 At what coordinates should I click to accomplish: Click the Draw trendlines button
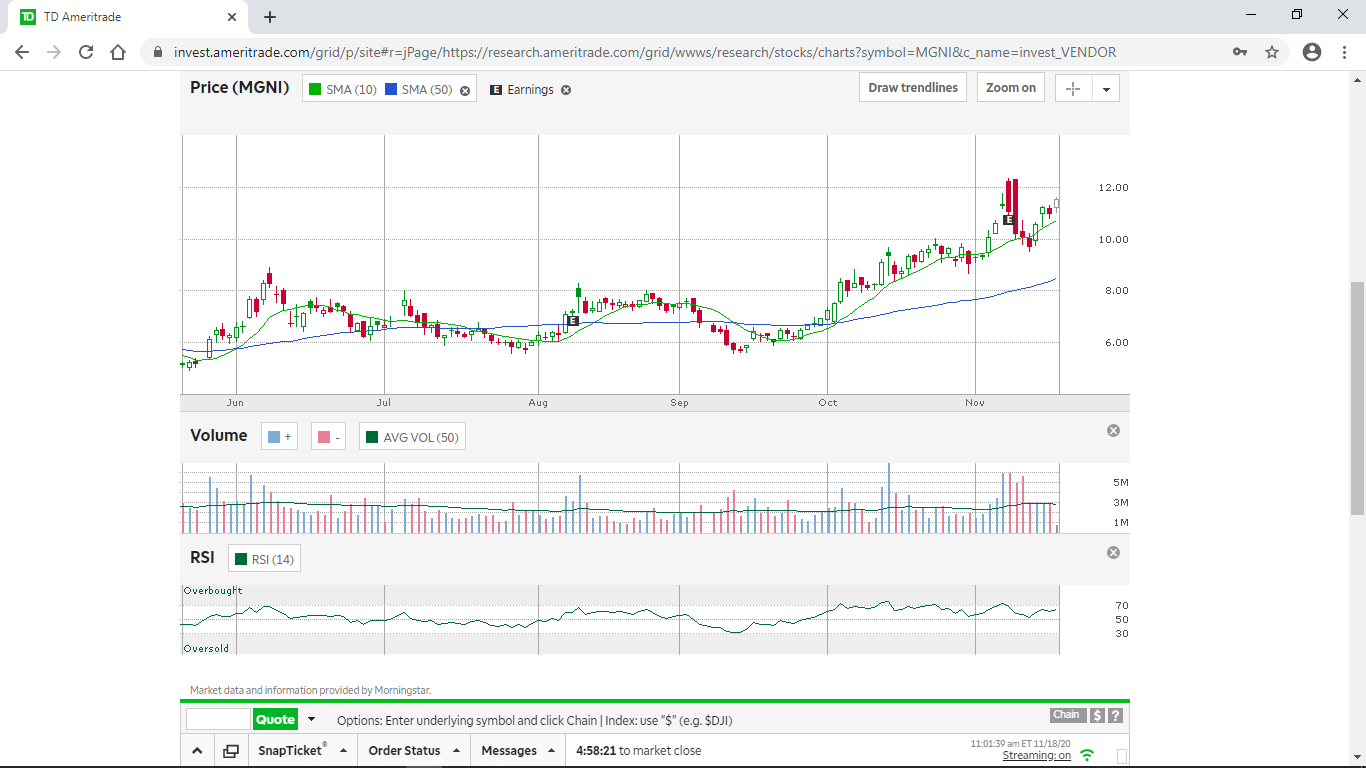(x=912, y=88)
